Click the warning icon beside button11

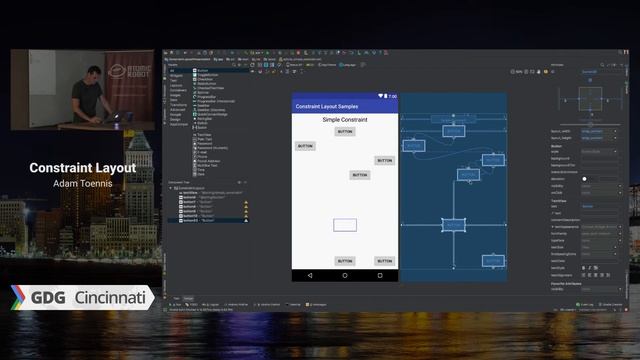tap(246, 220)
